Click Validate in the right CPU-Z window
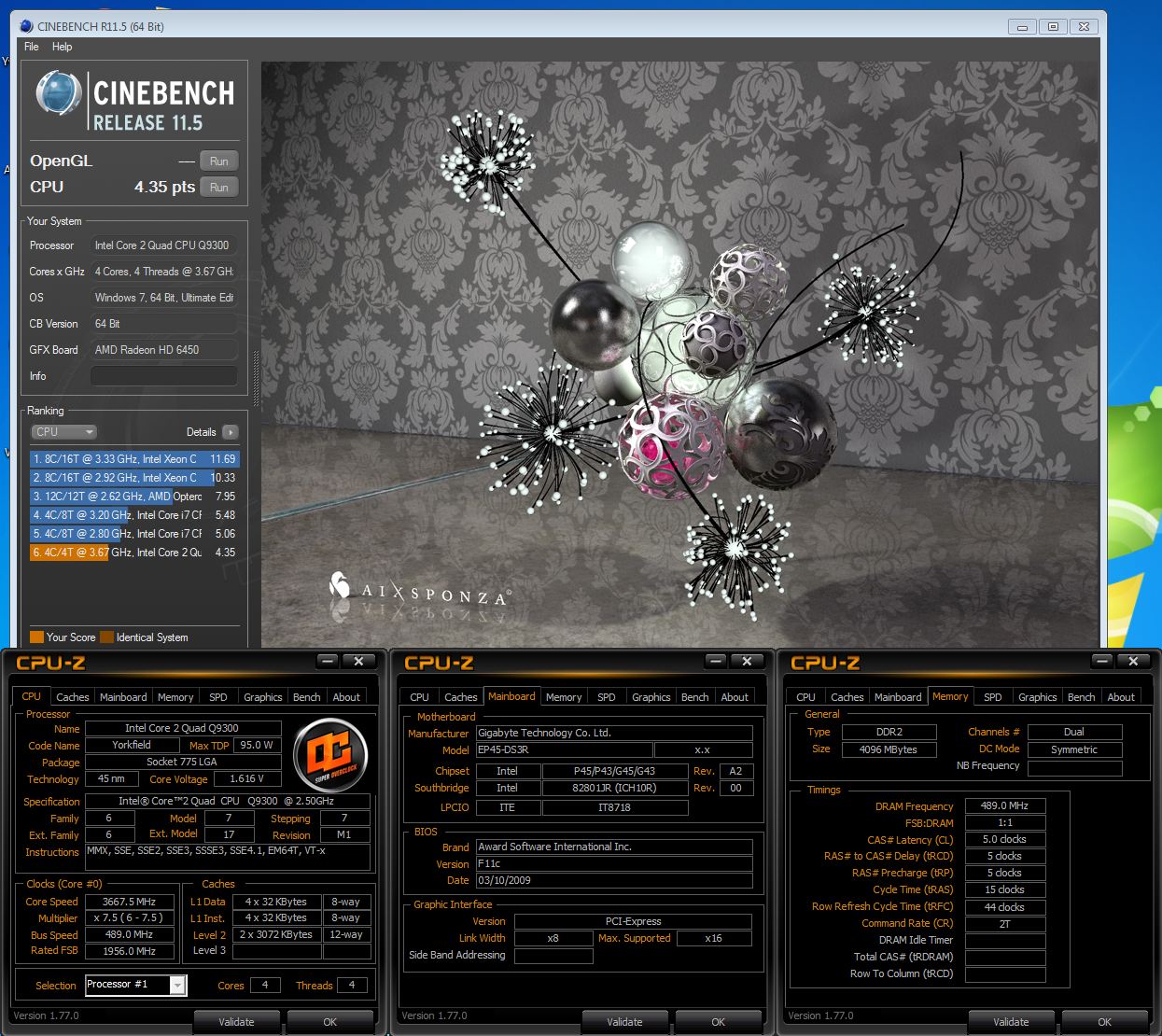Image resolution: width=1162 pixels, height=1036 pixels. point(1011,1022)
